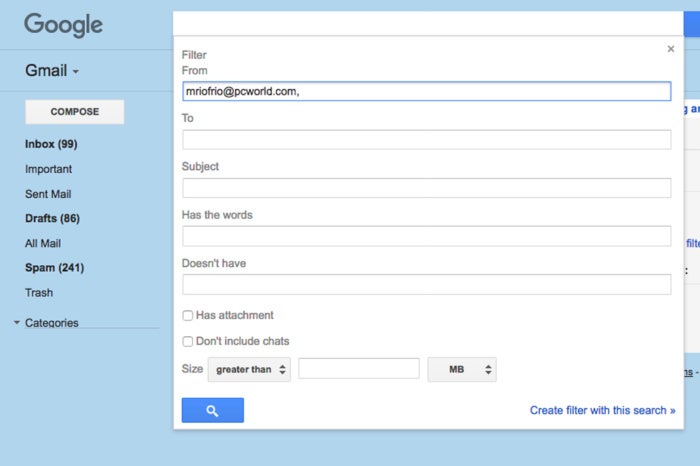
Task: Click the blue search magnifier button
Action: coord(212,410)
